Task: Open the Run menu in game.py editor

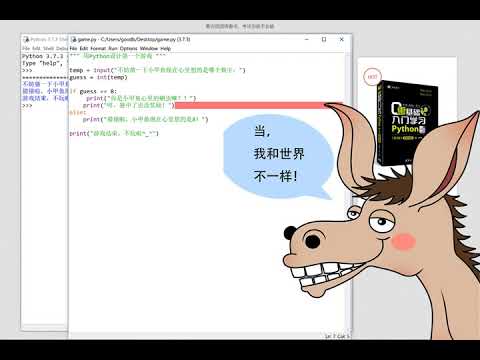Action: pos(113,48)
